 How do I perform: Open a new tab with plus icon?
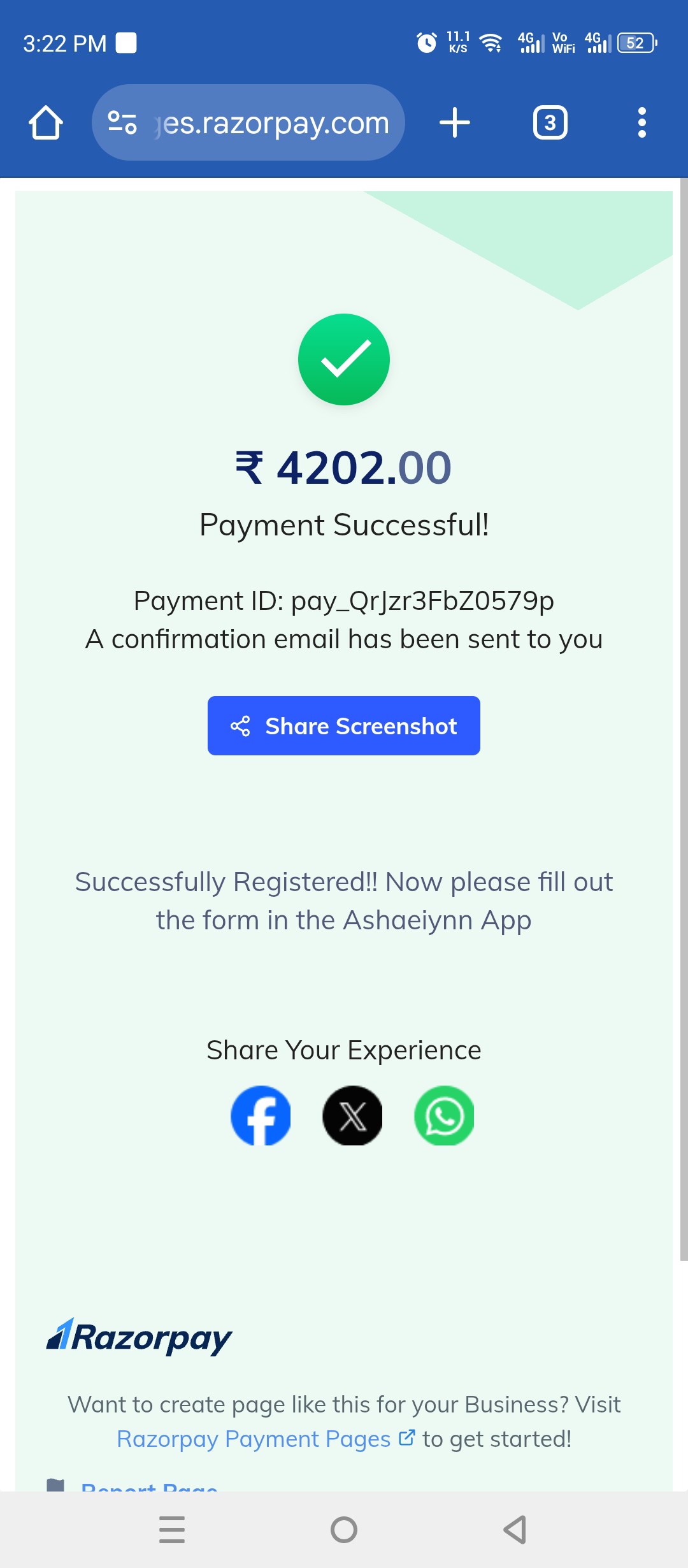pos(455,122)
